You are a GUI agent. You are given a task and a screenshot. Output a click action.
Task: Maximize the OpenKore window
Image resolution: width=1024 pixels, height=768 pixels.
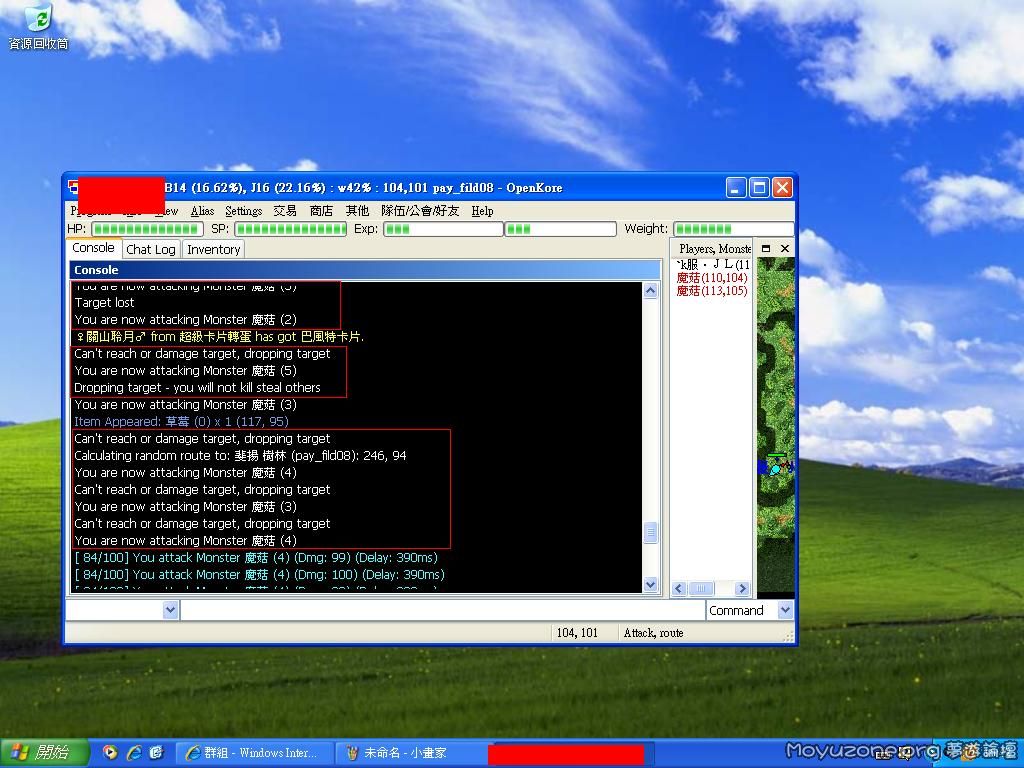click(759, 188)
